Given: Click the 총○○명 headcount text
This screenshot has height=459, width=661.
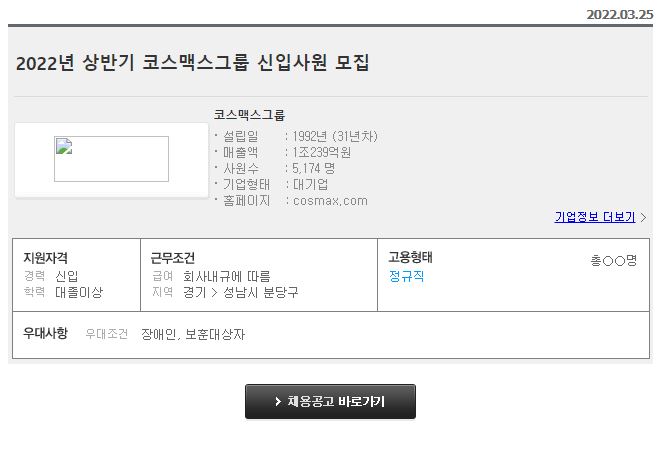Looking at the screenshot, I should [x=613, y=260].
